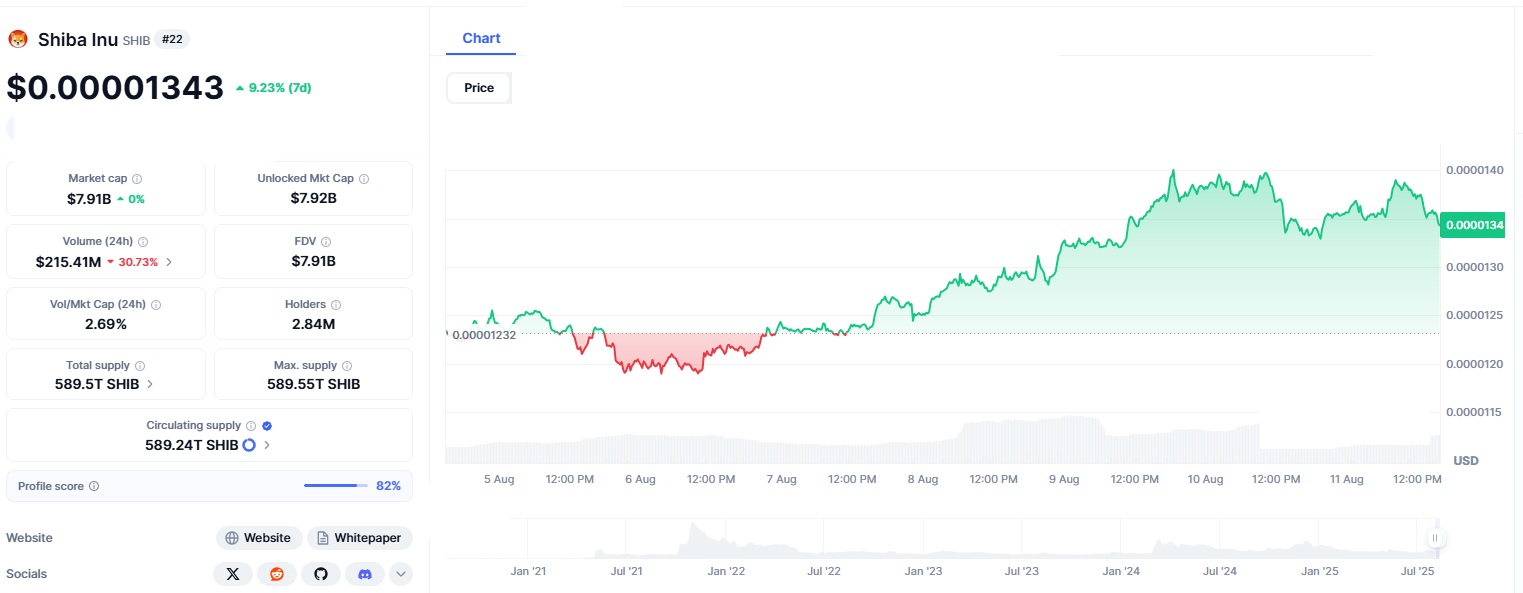Click the 2.69% Vol/Mkt Cap value

coord(106,324)
